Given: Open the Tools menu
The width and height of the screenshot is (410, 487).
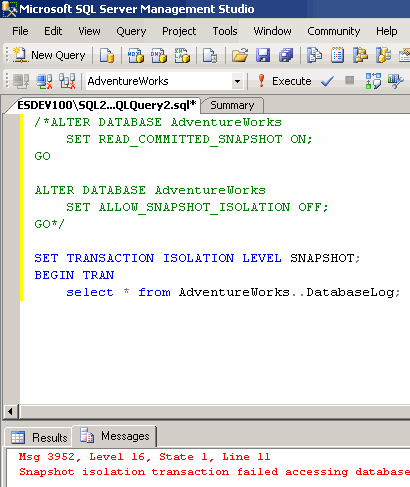Looking at the screenshot, I should [225, 31].
